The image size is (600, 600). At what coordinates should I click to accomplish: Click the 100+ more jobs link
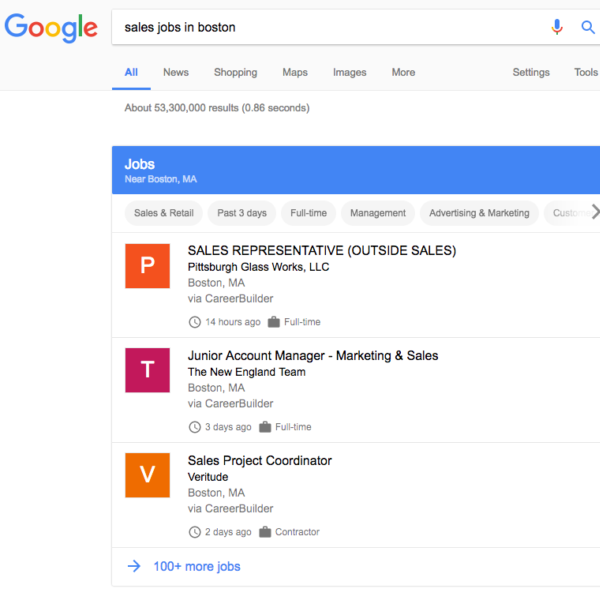[x=196, y=567]
